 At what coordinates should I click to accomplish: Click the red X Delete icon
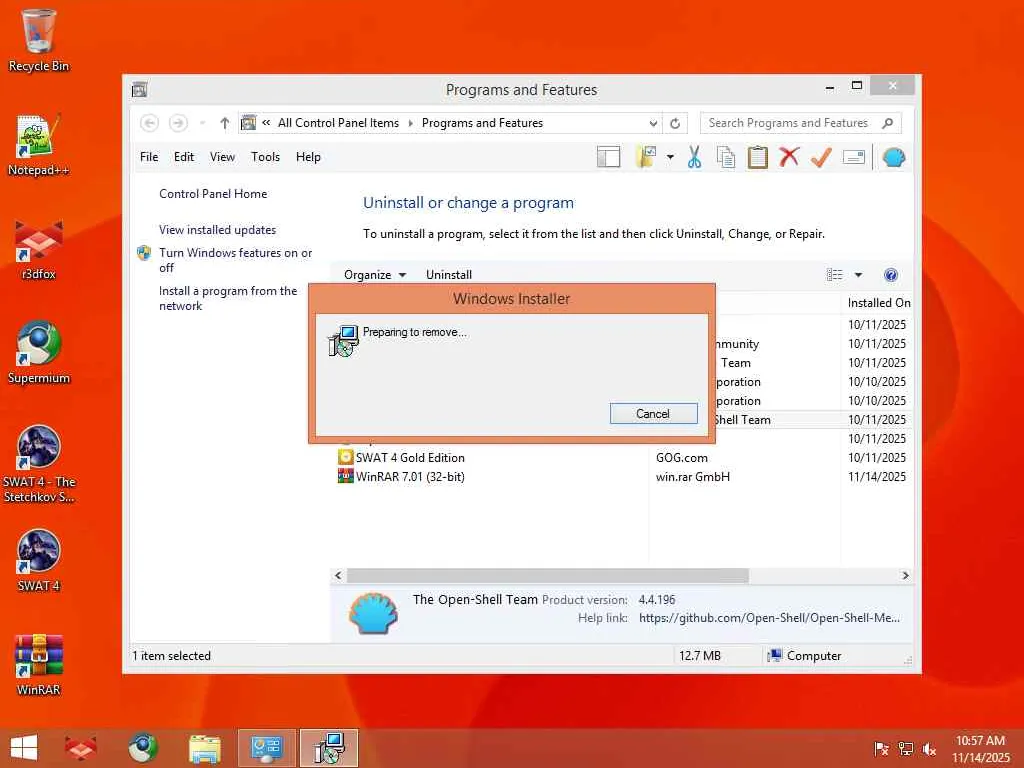pyautogui.click(x=789, y=157)
